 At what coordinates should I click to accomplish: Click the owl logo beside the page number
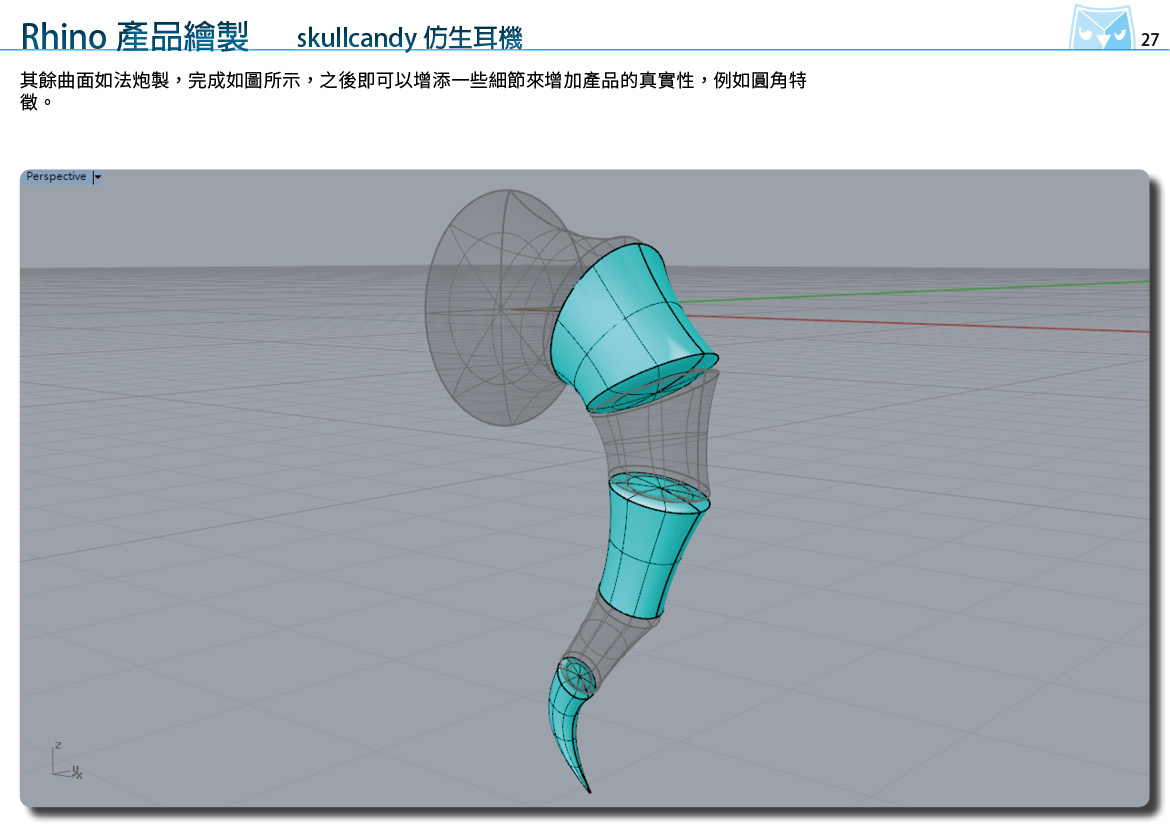(x=1101, y=27)
